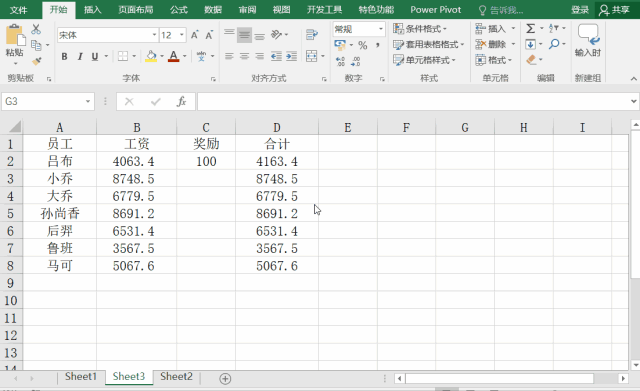The width and height of the screenshot is (640, 391).
Task: Decrease indent icon
Action: coord(276,56)
